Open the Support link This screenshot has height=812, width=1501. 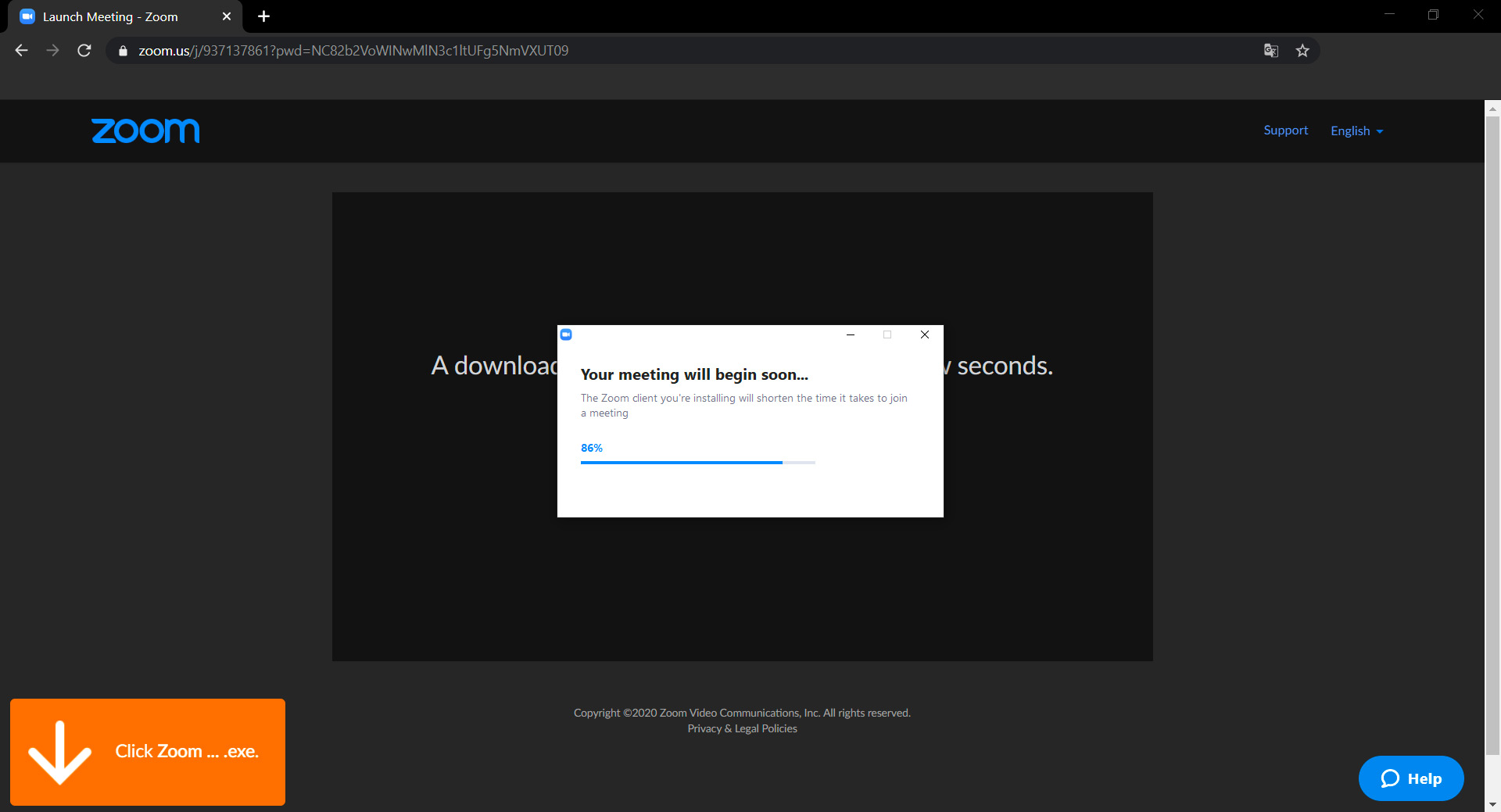[1285, 131]
